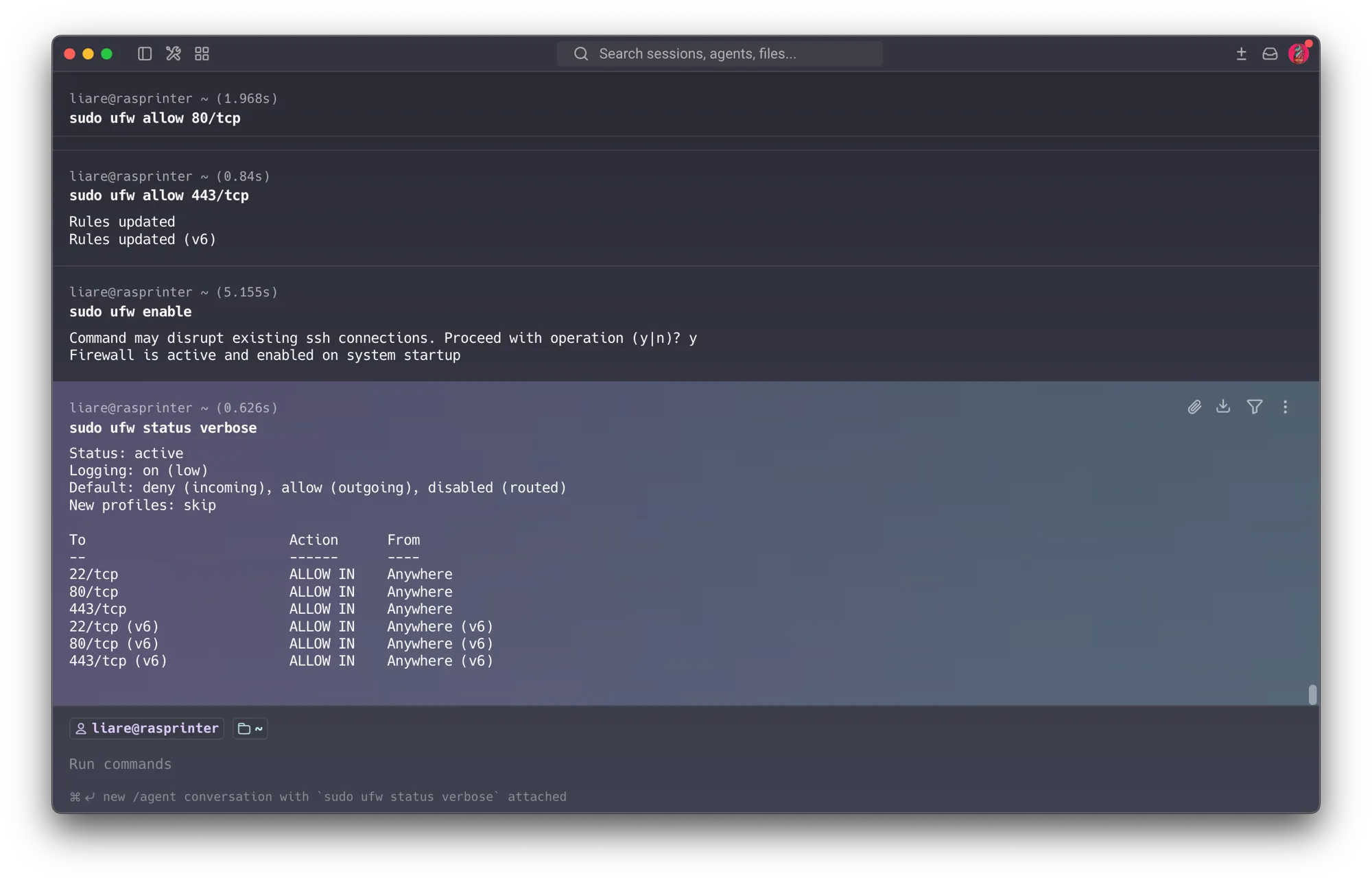
Task: Click the new tab plus icon
Action: pyautogui.click(x=1241, y=53)
